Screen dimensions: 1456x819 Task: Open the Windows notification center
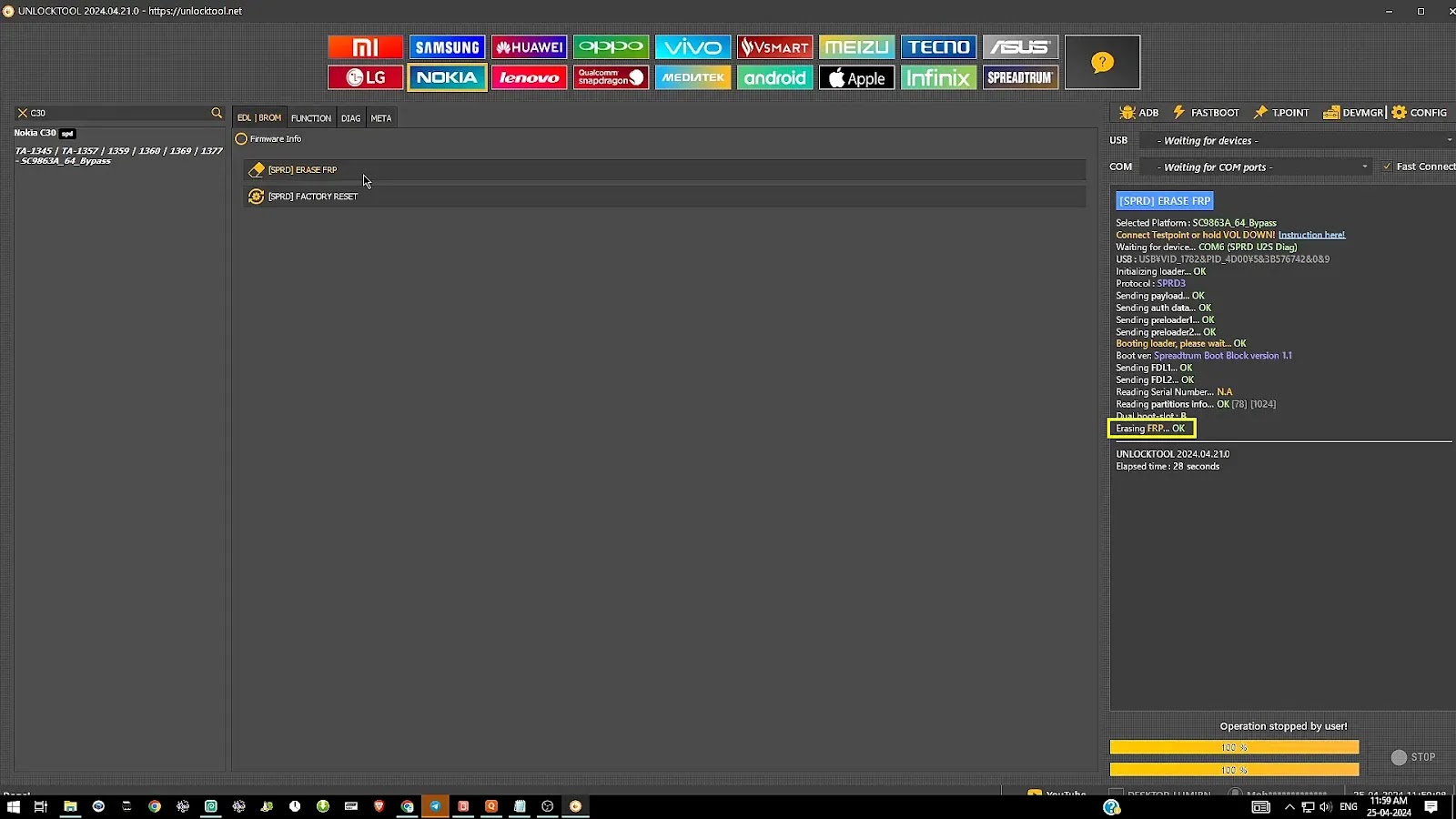[1431, 807]
